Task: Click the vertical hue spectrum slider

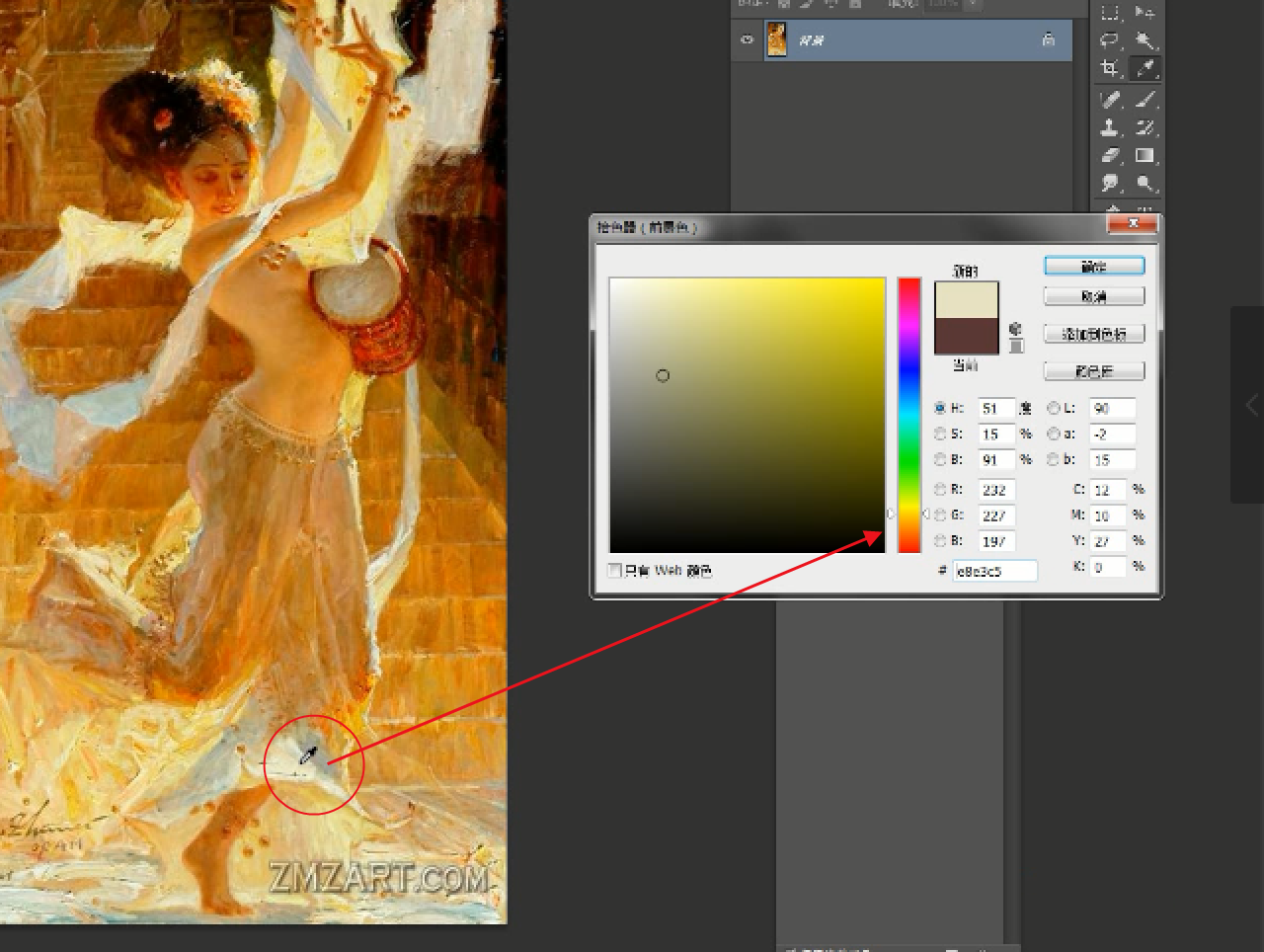Action: pyautogui.click(x=908, y=415)
